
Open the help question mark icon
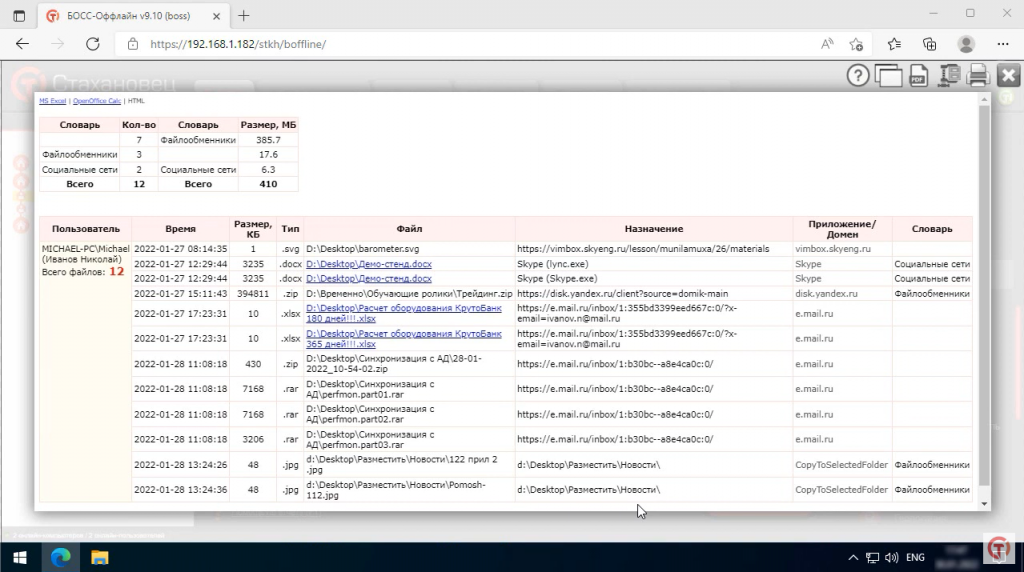click(x=857, y=76)
